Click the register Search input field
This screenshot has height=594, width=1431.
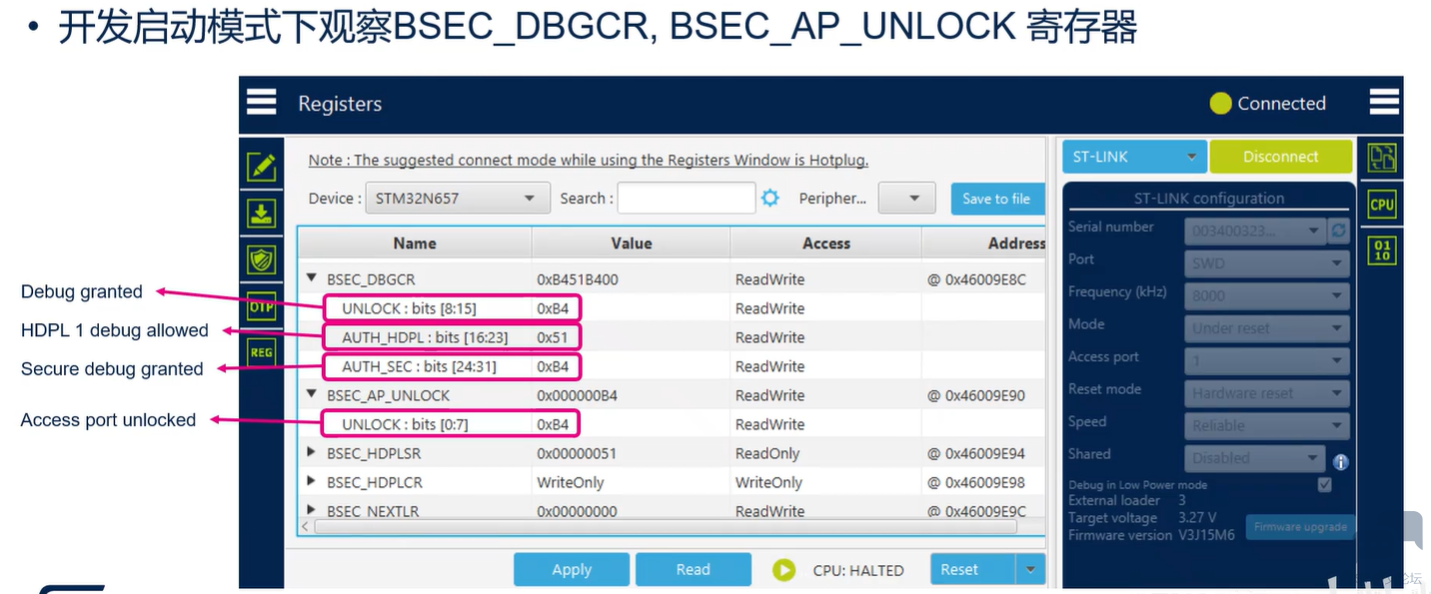tap(686, 198)
